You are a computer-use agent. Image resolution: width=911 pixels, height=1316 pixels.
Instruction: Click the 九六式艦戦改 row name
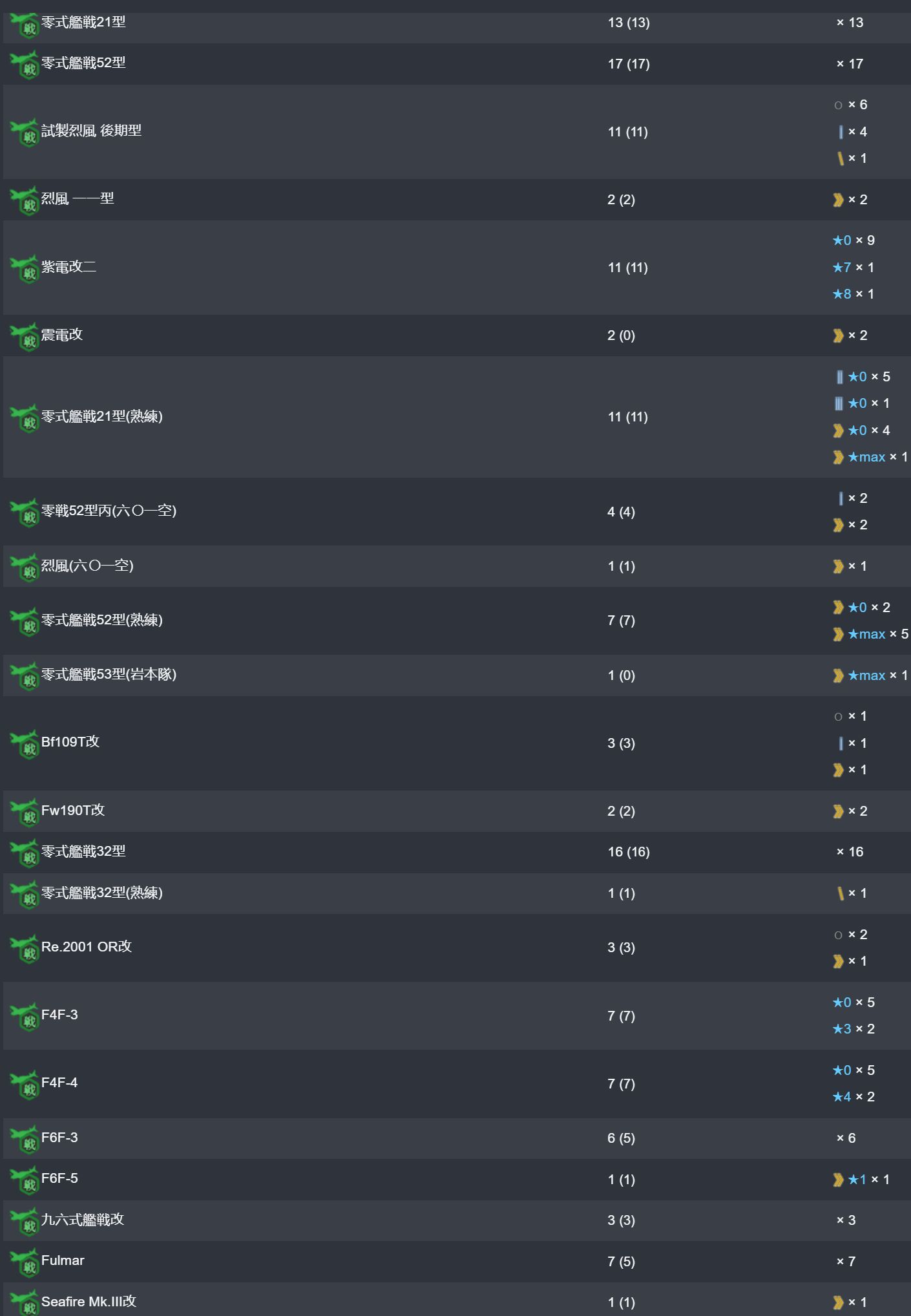(x=83, y=1220)
